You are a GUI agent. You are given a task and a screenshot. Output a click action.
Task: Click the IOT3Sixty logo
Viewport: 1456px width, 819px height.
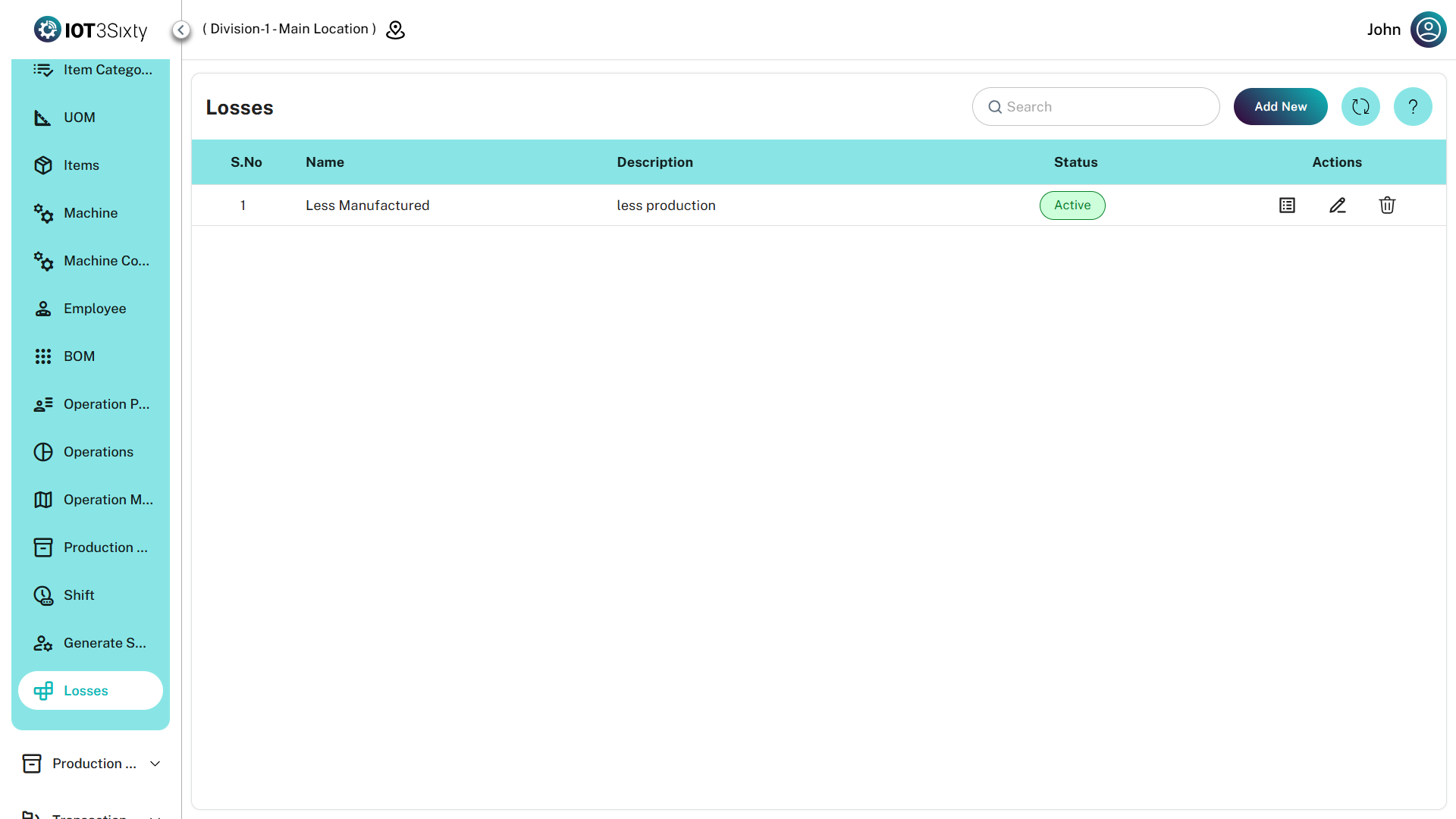(x=90, y=30)
